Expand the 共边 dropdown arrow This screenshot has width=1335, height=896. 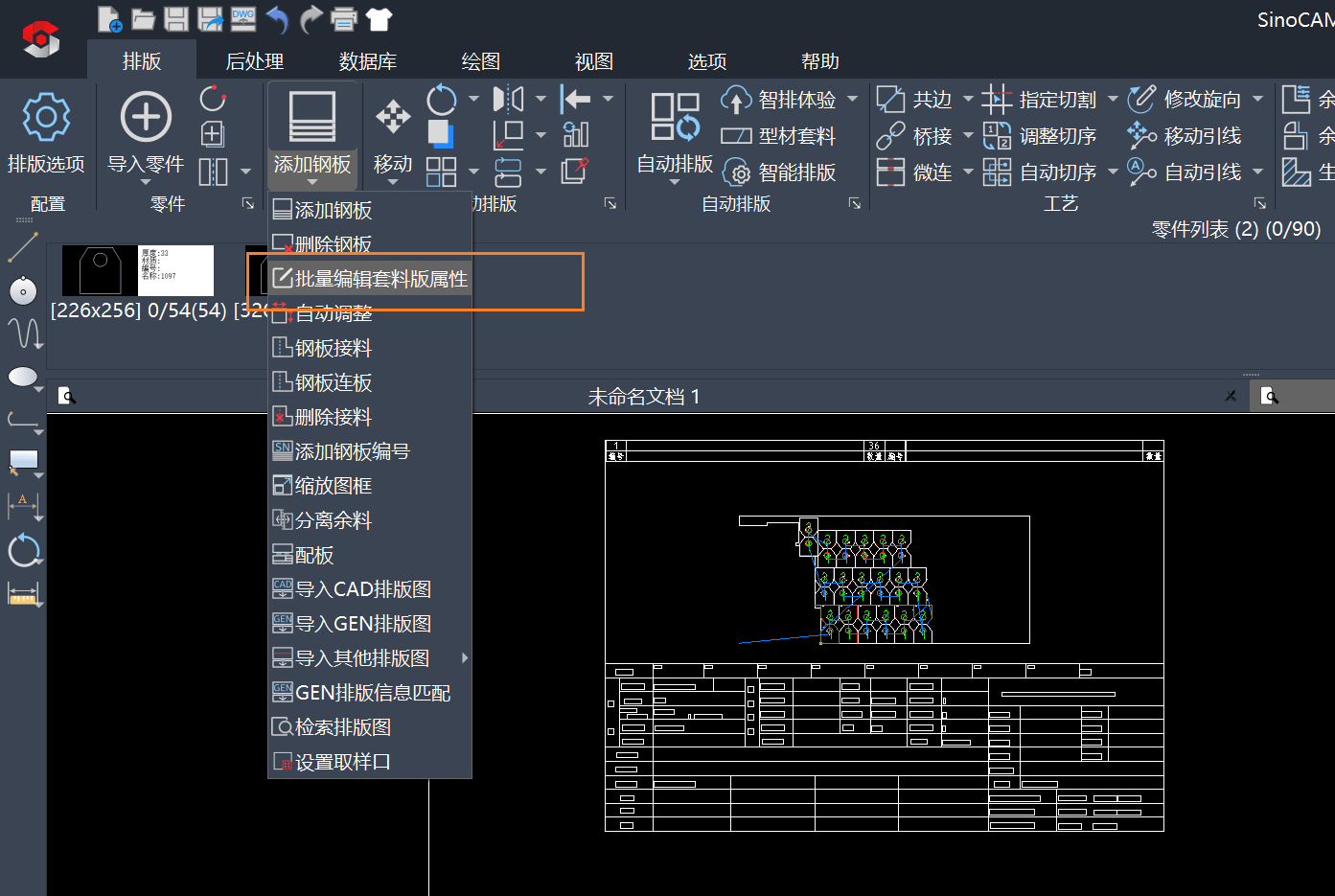[x=968, y=100]
